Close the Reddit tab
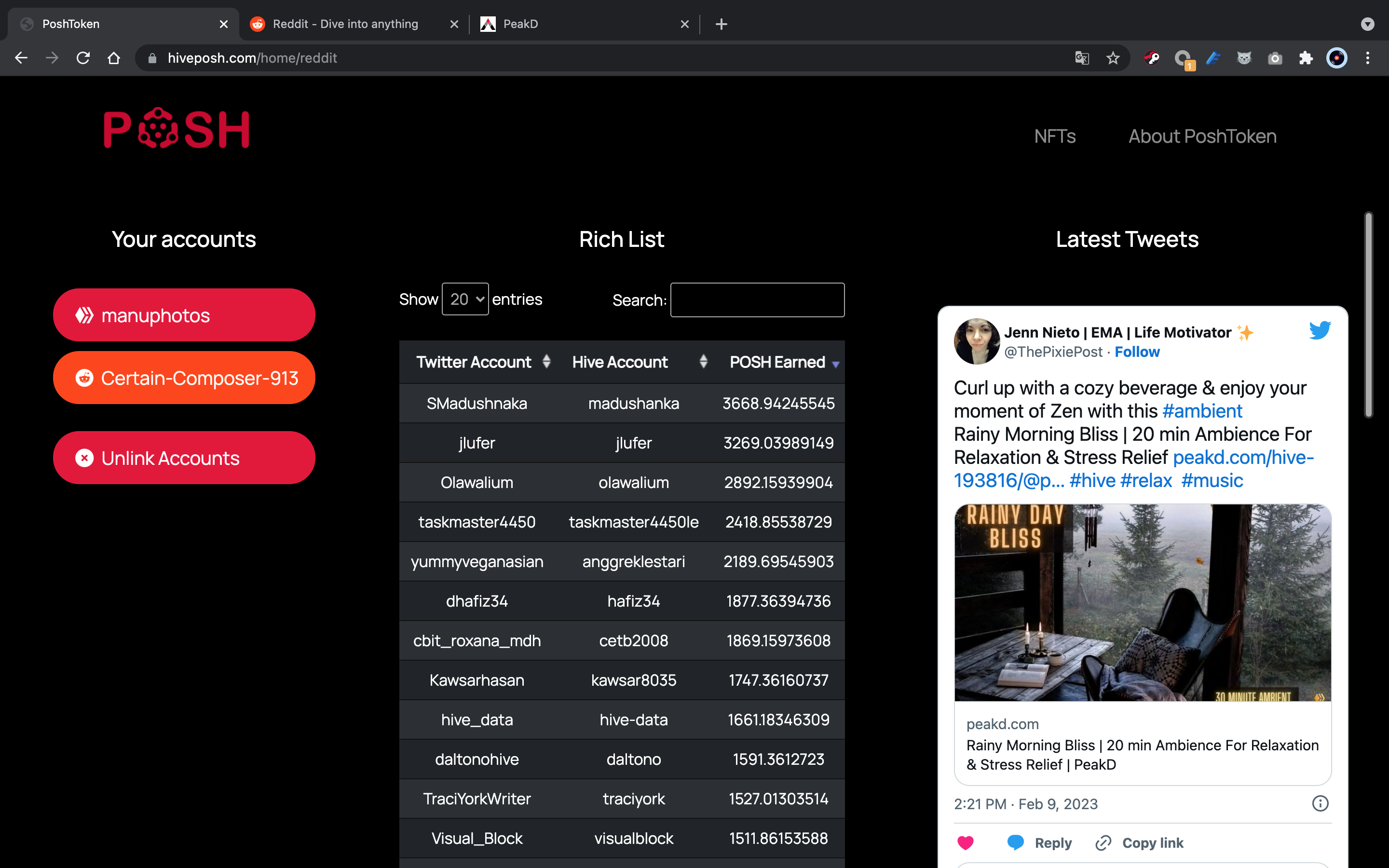Viewport: 1389px width, 868px height. (454, 24)
